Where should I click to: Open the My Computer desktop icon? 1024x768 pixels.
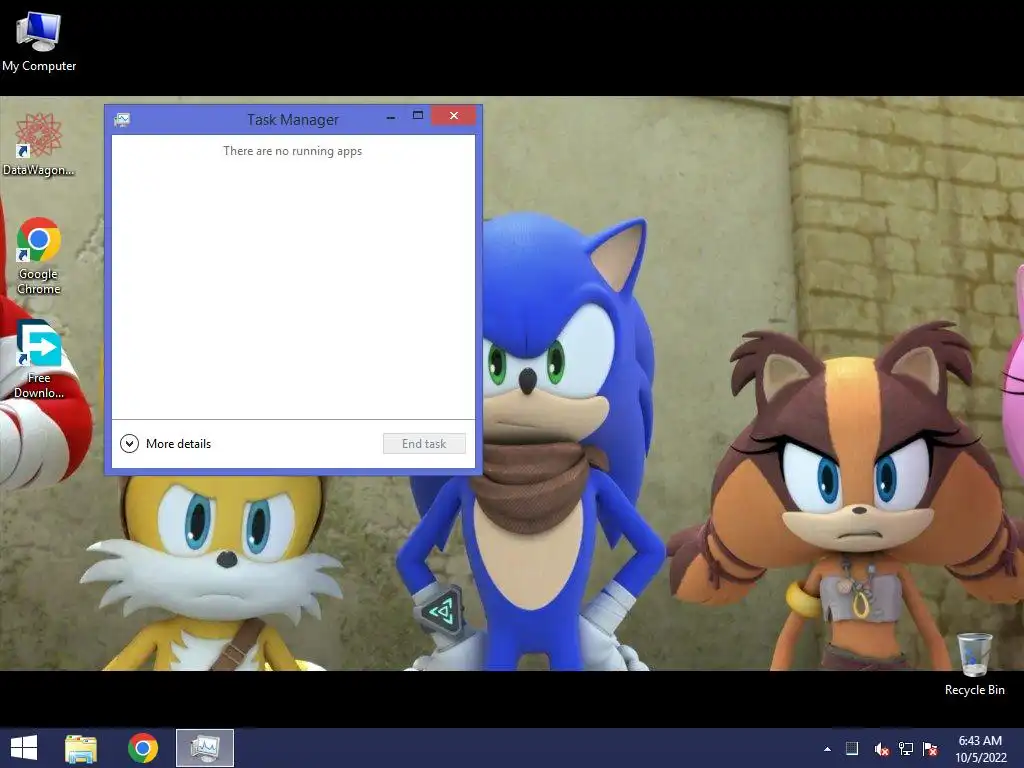(x=39, y=41)
